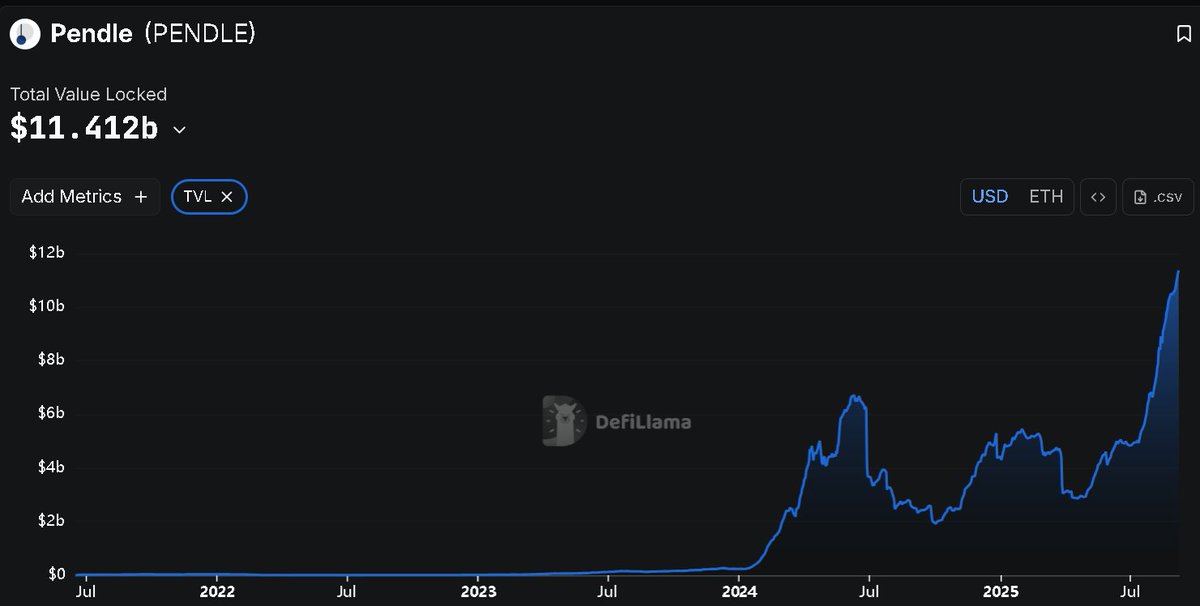Image resolution: width=1200 pixels, height=606 pixels.
Task: Click the $6b y-axis label
Action: pos(50,413)
